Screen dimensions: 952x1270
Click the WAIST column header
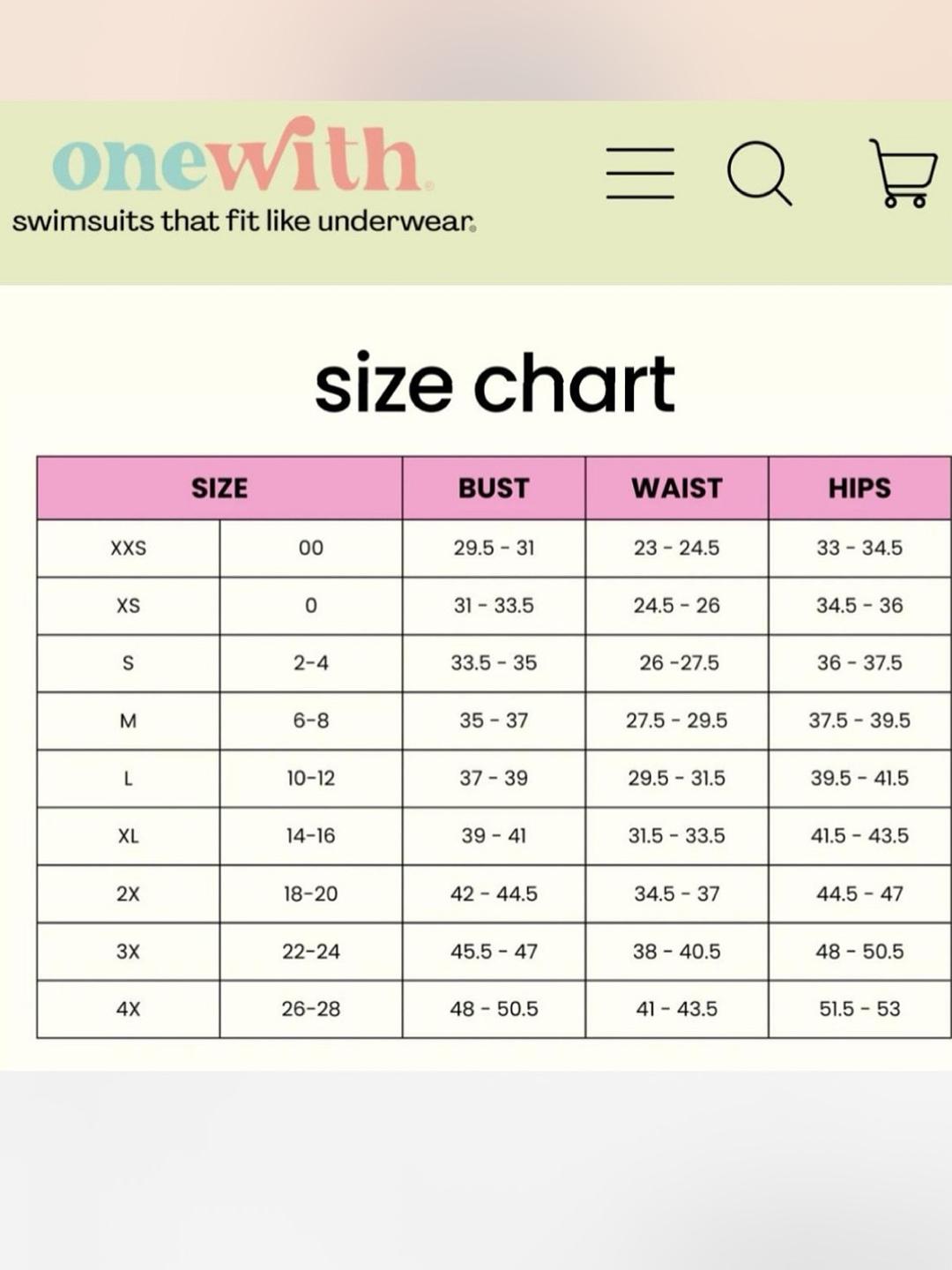[x=677, y=488]
